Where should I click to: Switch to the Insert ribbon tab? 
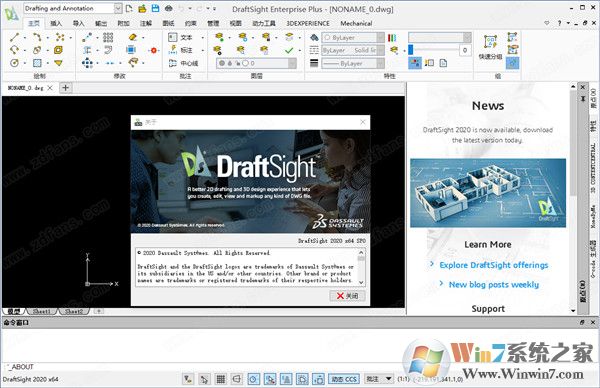[56, 23]
